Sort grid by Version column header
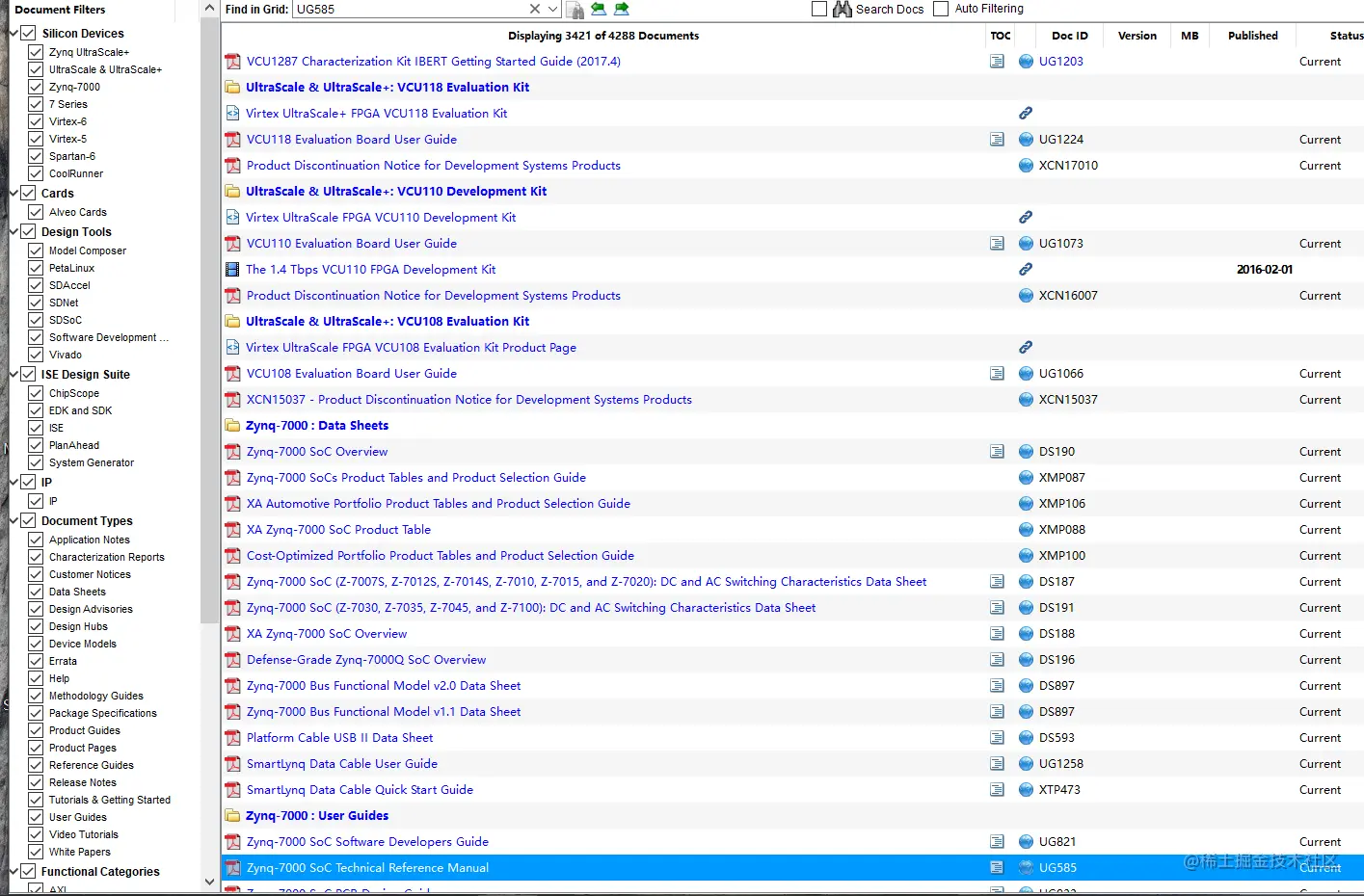The width and height of the screenshot is (1364, 896). (1137, 36)
